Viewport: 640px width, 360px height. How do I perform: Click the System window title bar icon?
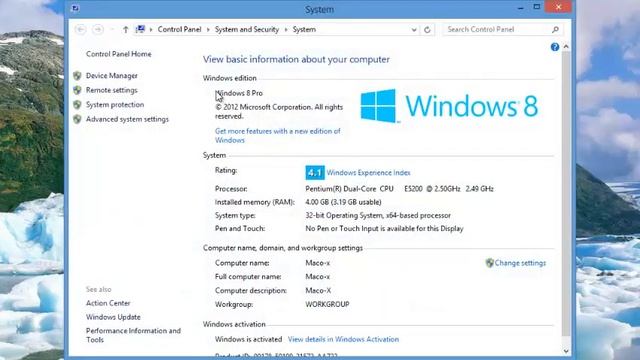point(75,8)
